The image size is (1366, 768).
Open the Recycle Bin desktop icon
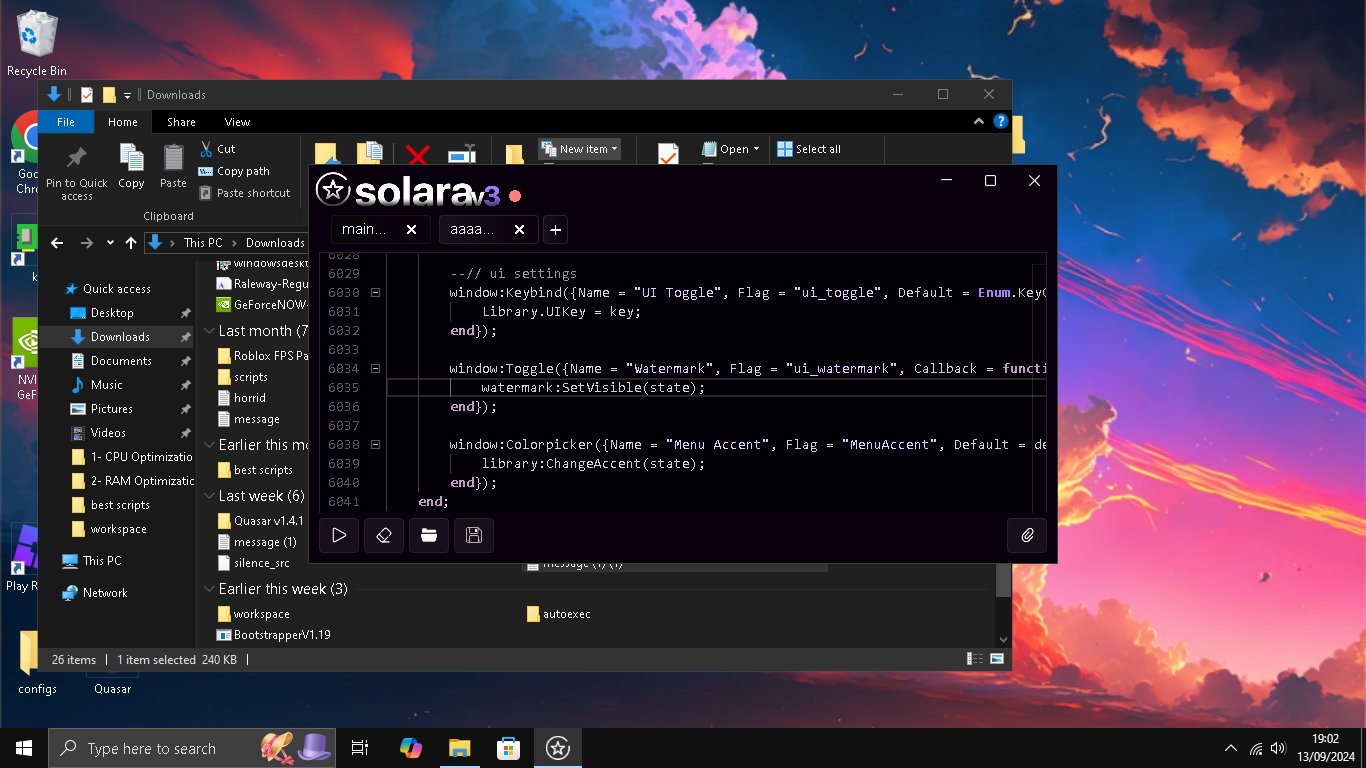(x=37, y=43)
